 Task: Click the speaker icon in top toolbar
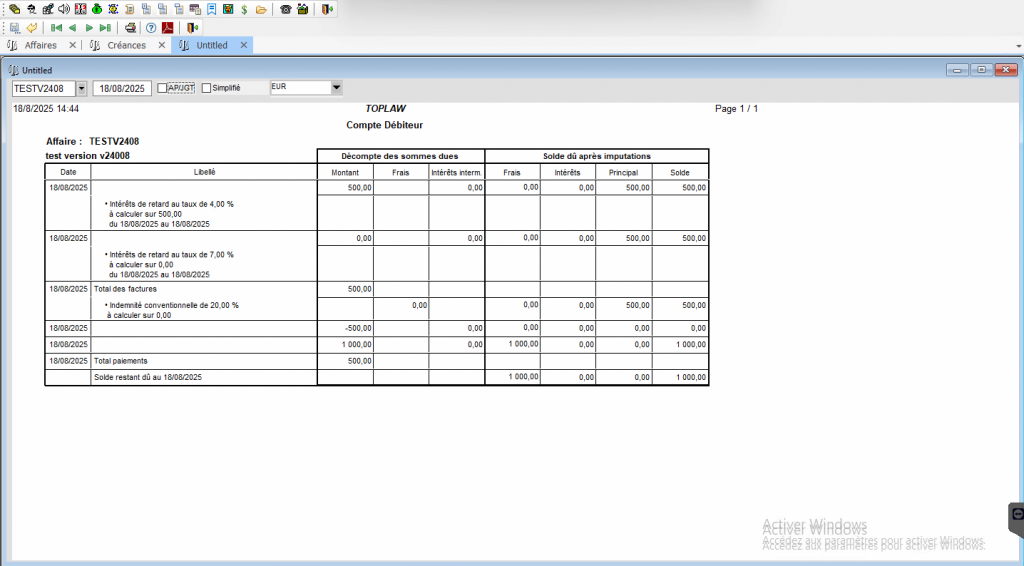(x=64, y=9)
